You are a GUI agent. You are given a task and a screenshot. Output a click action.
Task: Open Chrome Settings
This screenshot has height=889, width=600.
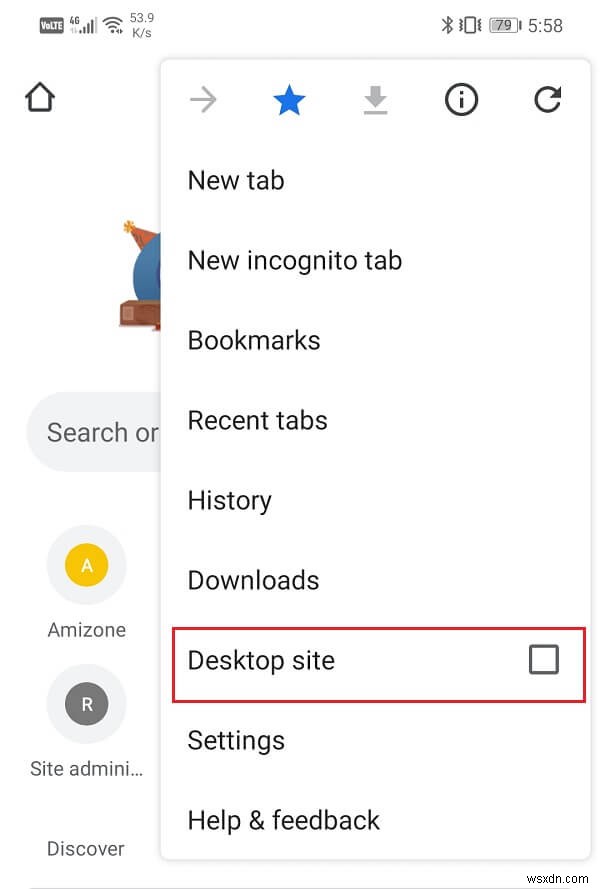[236, 740]
